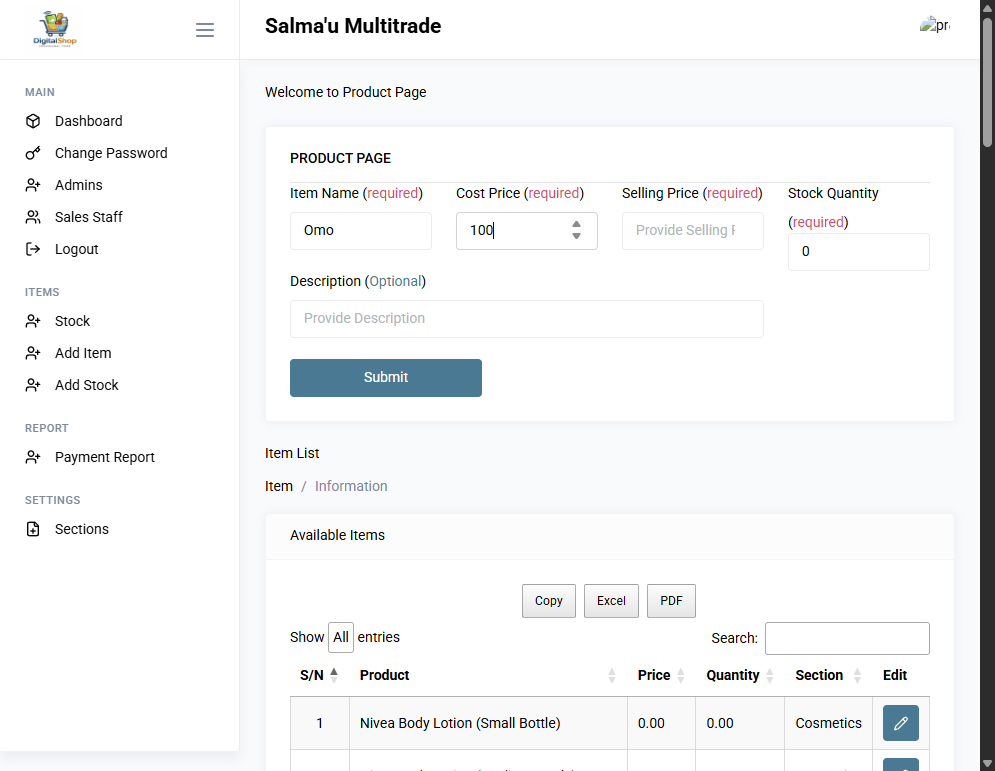Click the Change Password key icon
995x771 pixels.
coord(33,153)
